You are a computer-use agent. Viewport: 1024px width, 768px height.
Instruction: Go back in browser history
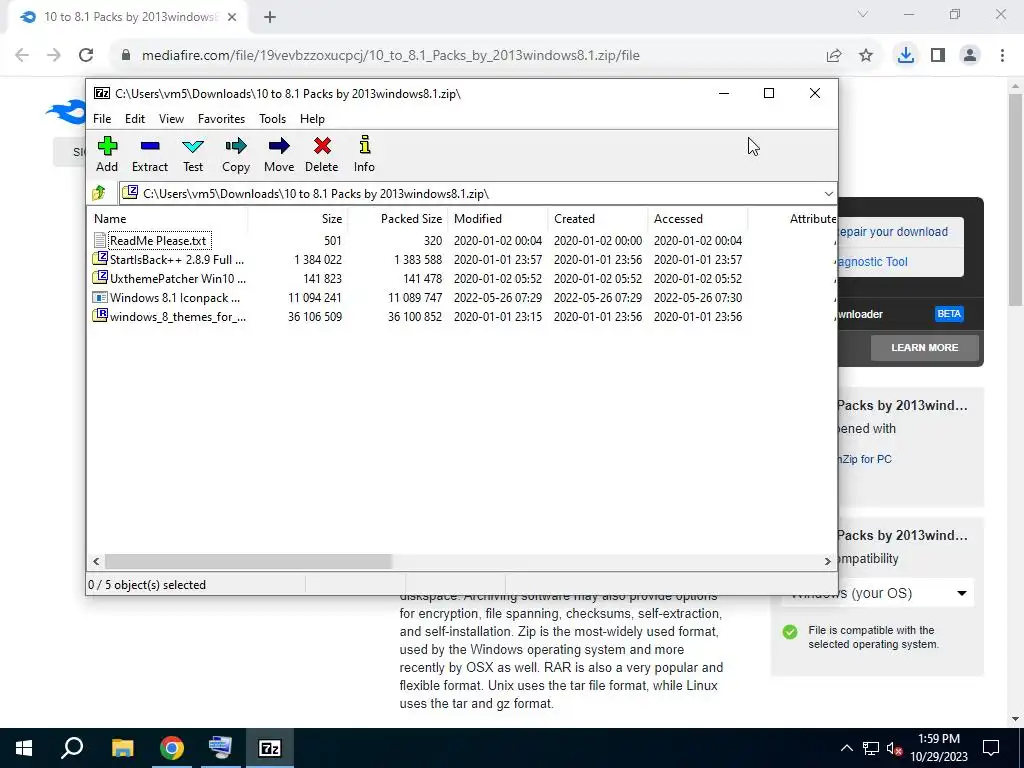22,56
